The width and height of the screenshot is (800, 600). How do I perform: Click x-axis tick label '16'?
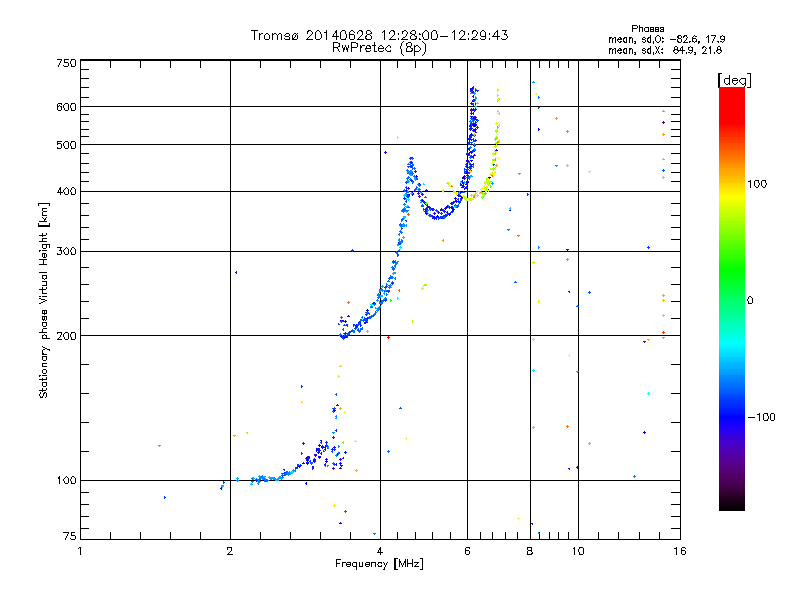(x=680, y=551)
